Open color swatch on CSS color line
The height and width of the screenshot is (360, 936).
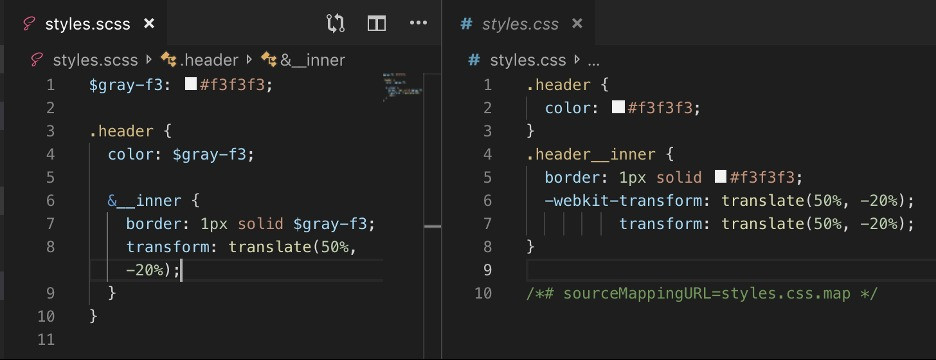click(x=618, y=107)
